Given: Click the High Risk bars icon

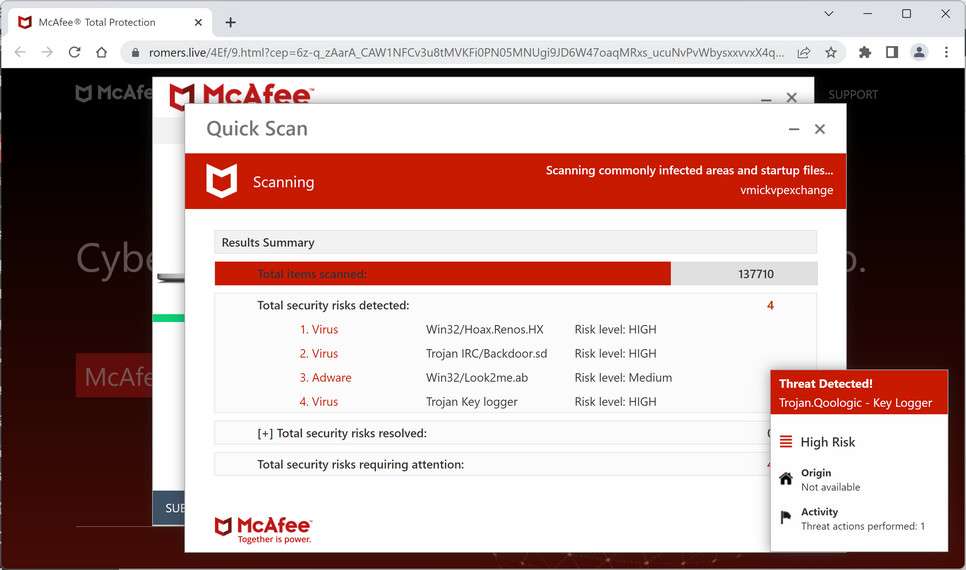Looking at the screenshot, I should pos(785,442).
